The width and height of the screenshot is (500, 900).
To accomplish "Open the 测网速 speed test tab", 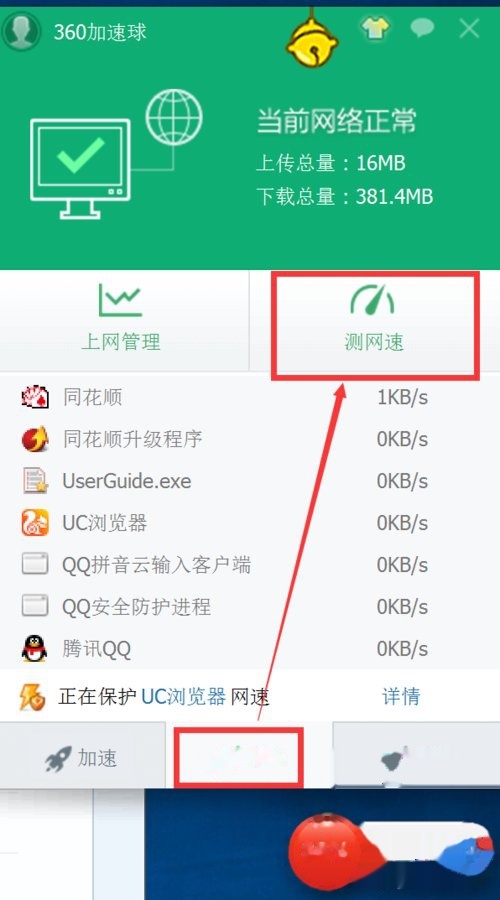I will point(374,325).
